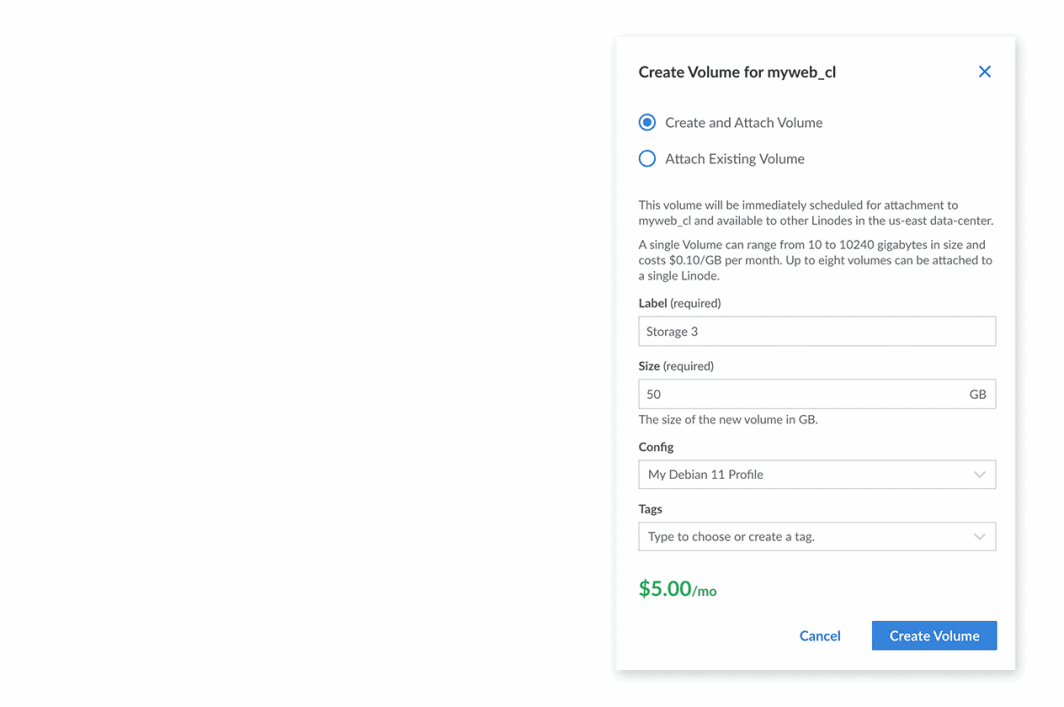This screenshot has width=1064, height=707.
Task: Choose the Attach Existing Volume radio option
Action: point(647,159)
